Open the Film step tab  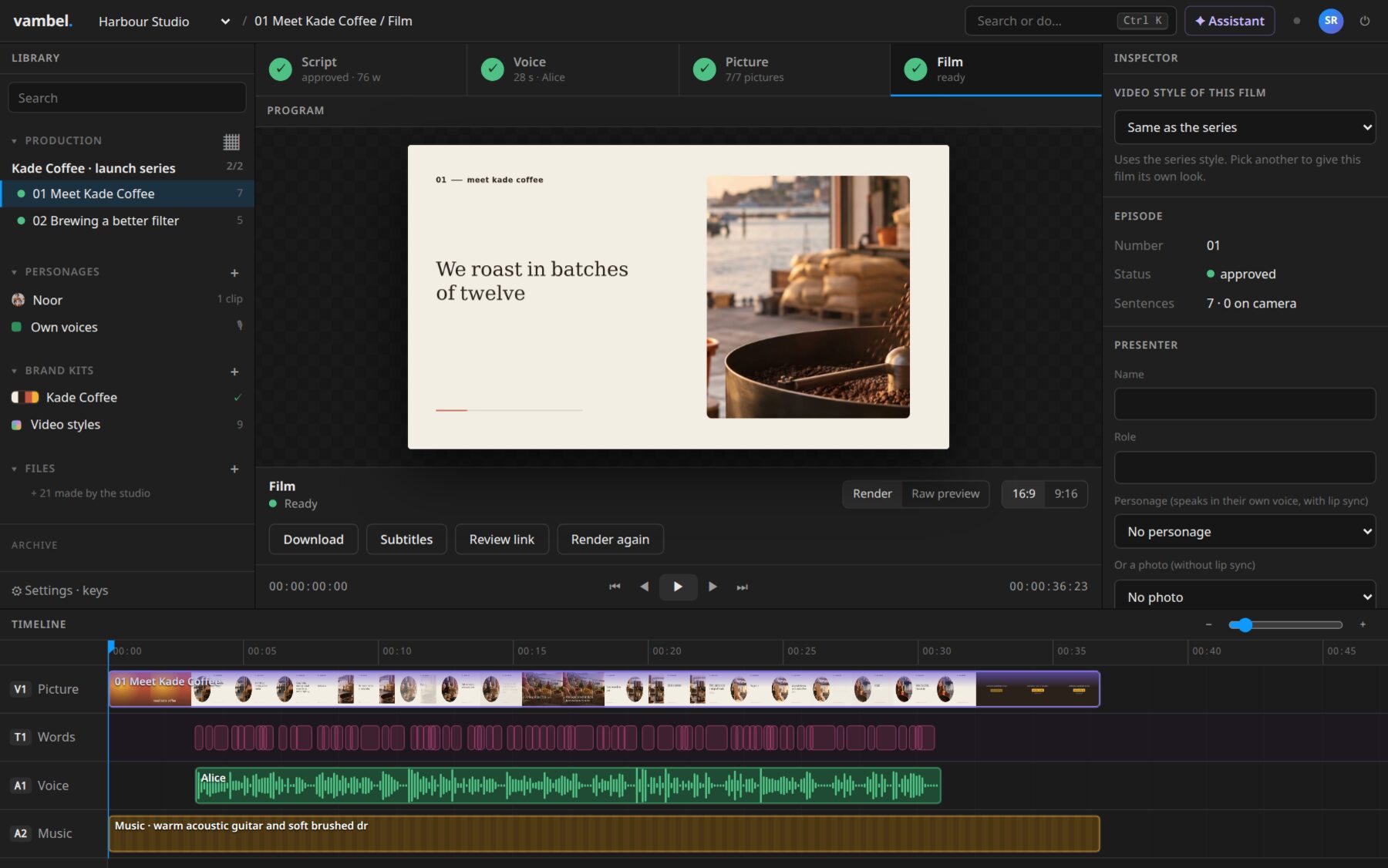click(x=996, y=69)
